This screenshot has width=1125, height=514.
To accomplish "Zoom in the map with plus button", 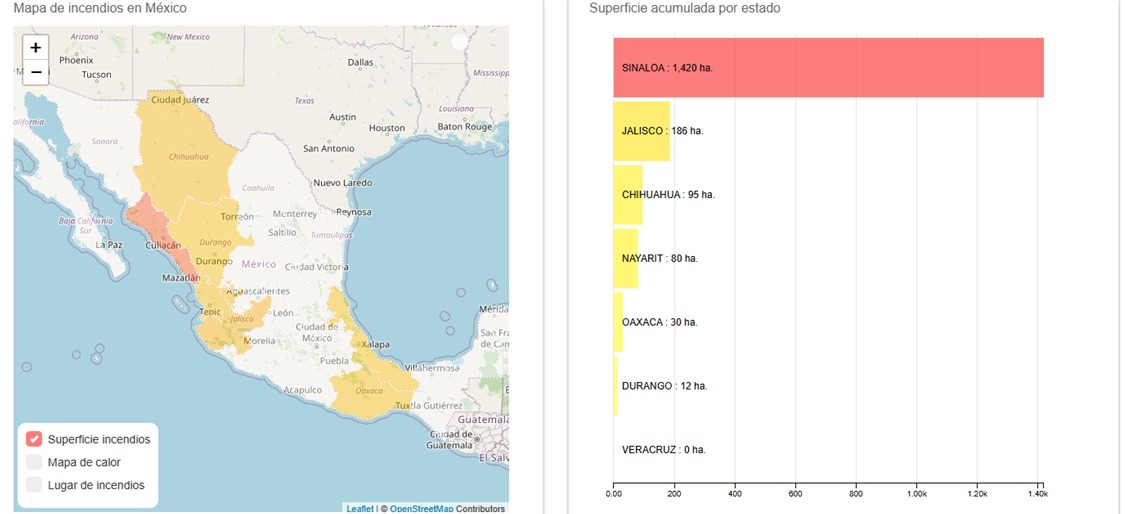I will tap(36, 47).
